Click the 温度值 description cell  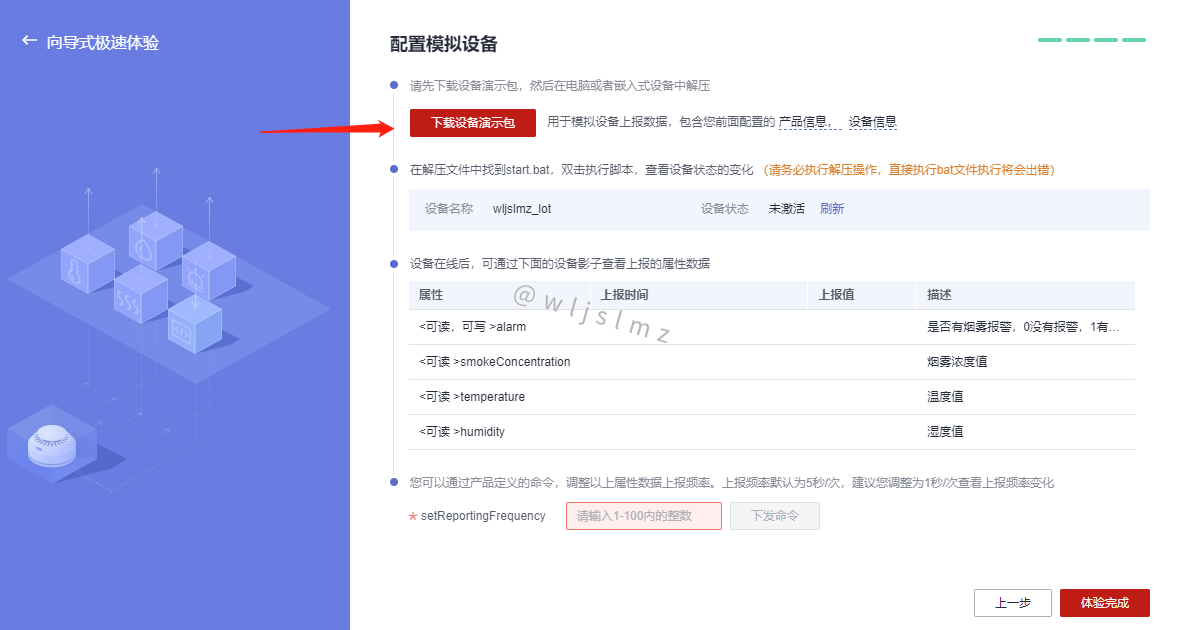point(945,397)
